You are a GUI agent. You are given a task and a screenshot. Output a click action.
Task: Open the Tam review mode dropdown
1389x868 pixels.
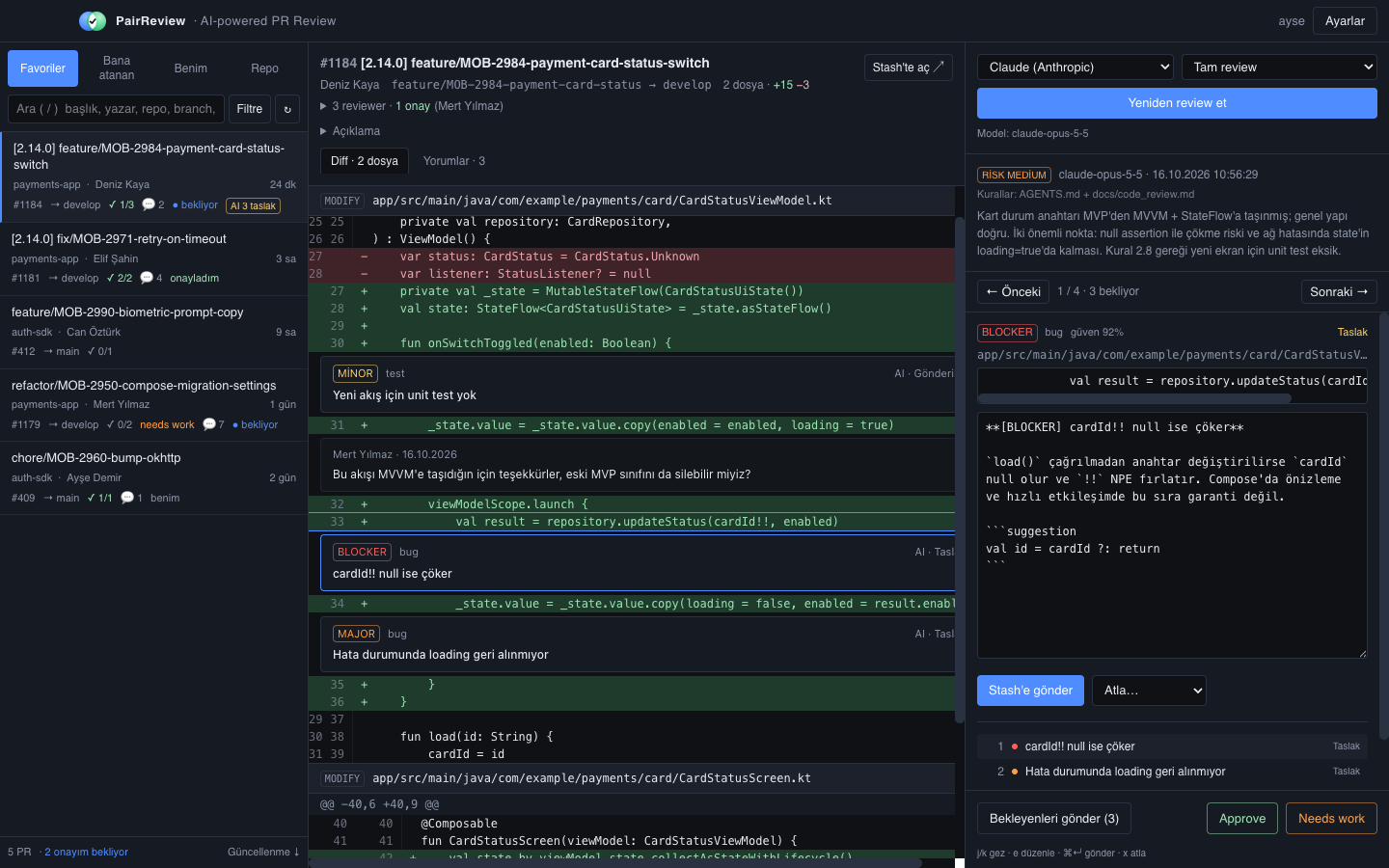point(1279,68)
